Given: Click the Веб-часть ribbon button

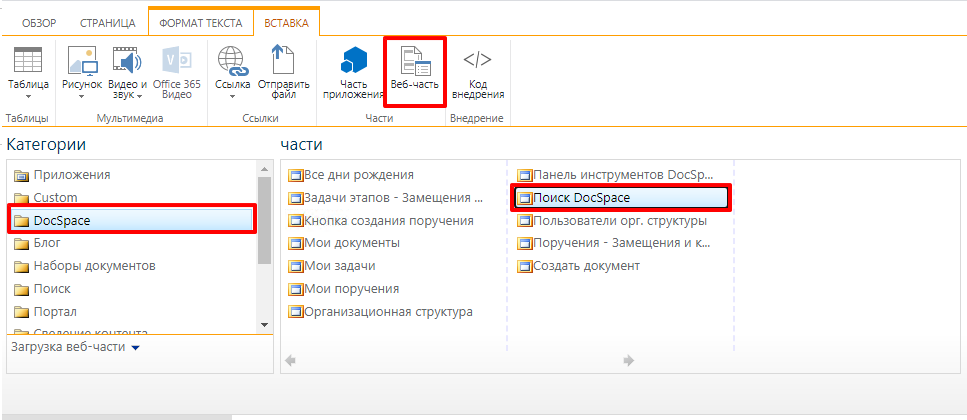Looking at the screenshot, I should (414, 72).
